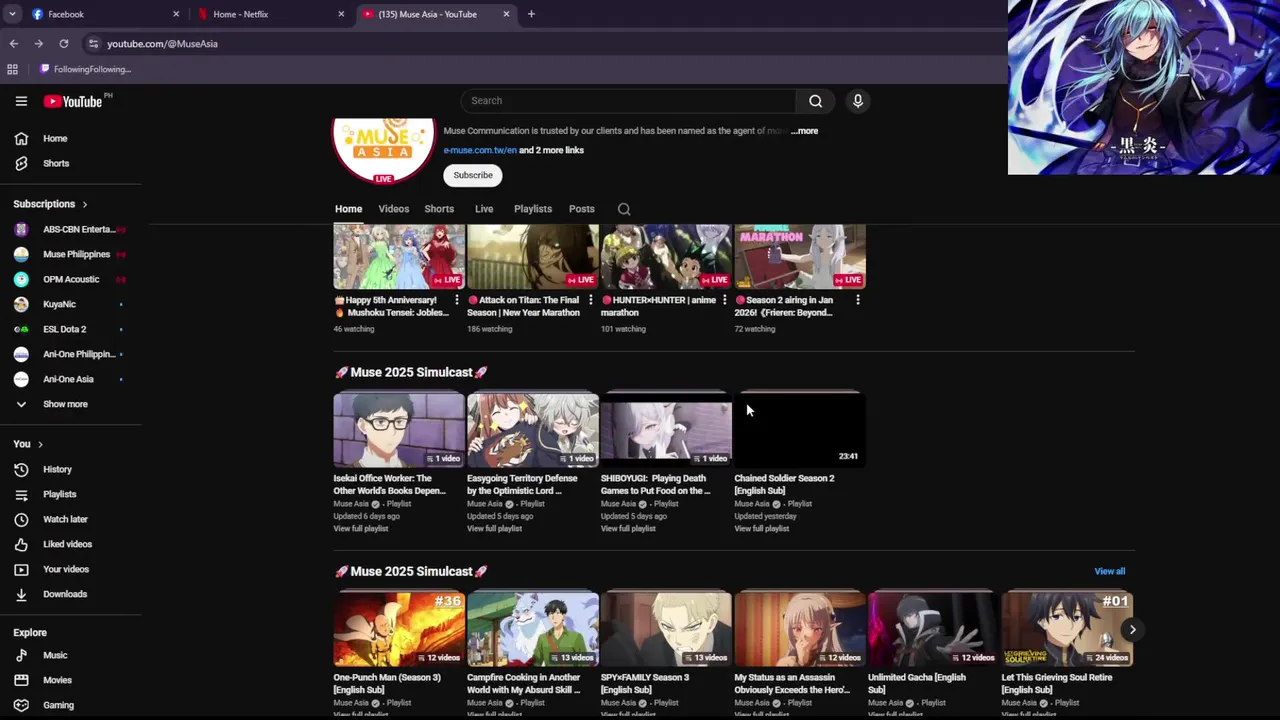This screenshot has height=720, width=1280.
Task: Open a new browser tab
Action: (x=531, y=14)
